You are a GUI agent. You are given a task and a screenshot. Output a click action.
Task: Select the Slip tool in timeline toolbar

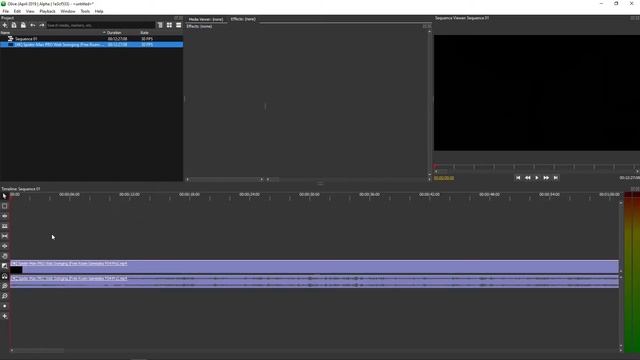[x=5, y=236]
